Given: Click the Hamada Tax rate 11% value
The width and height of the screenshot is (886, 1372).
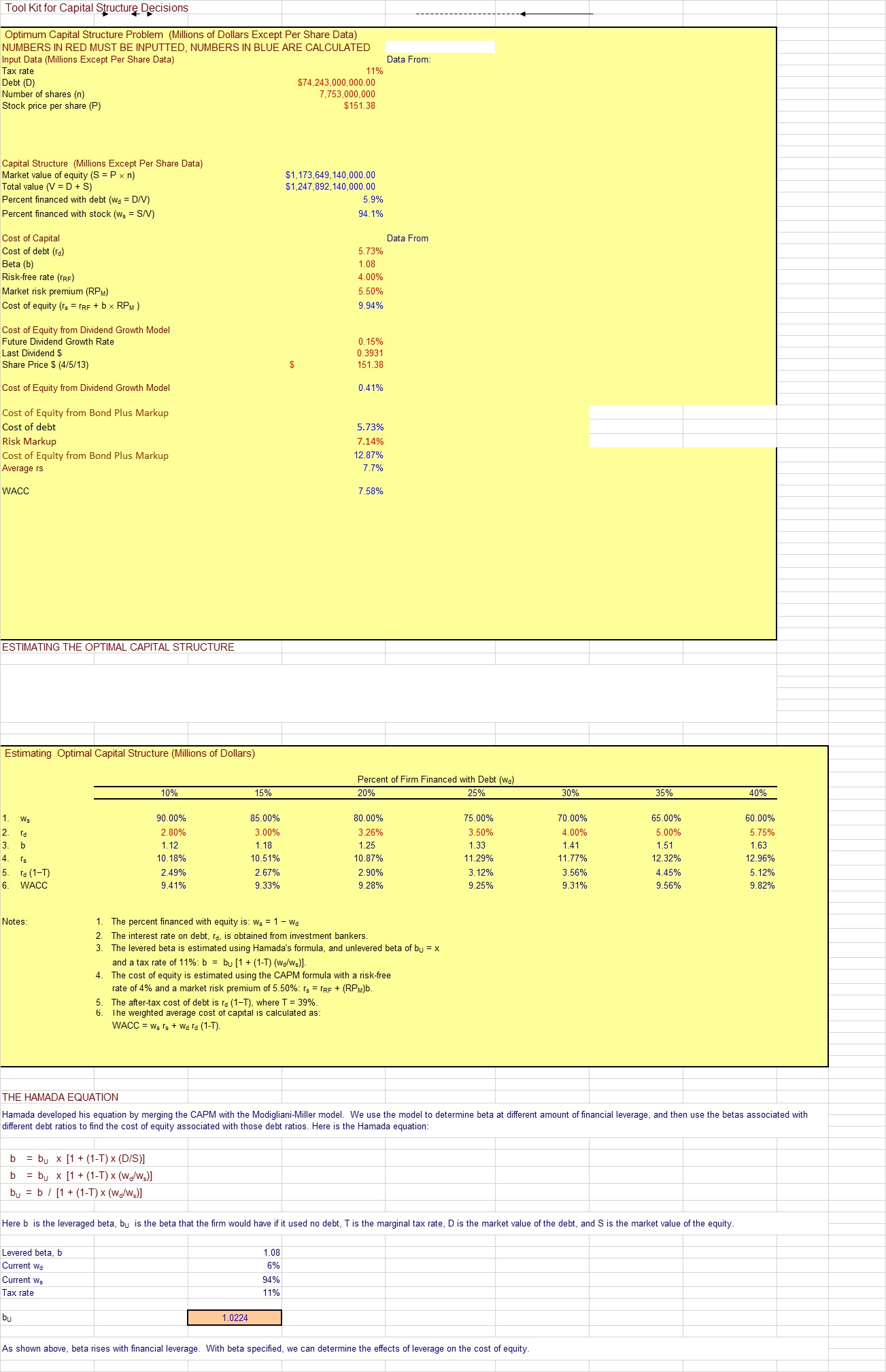Looking at the screenshot, I should (x=271, y=1292).
